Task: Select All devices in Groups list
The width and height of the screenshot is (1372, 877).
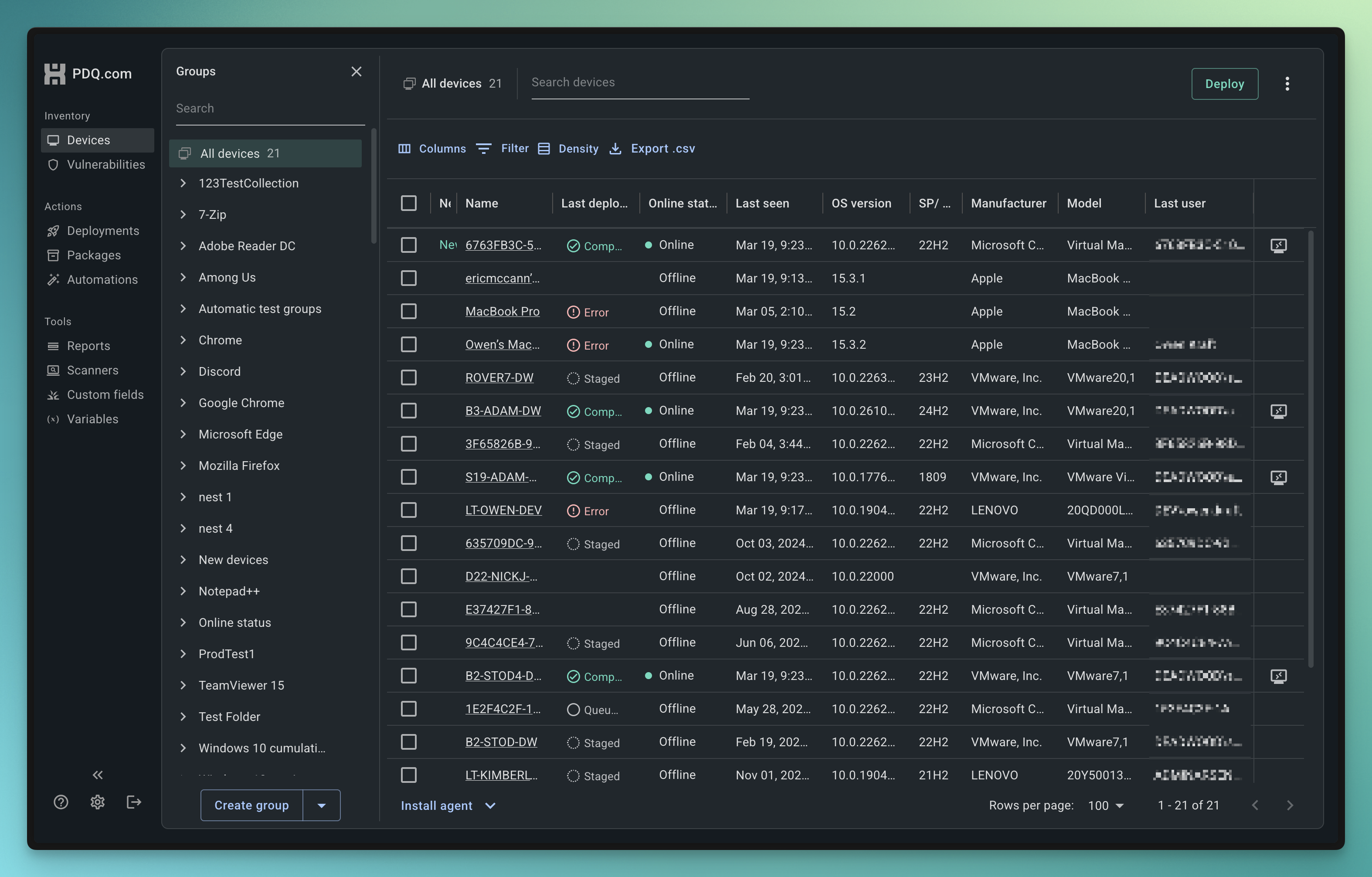Action: tap(265, 153)
